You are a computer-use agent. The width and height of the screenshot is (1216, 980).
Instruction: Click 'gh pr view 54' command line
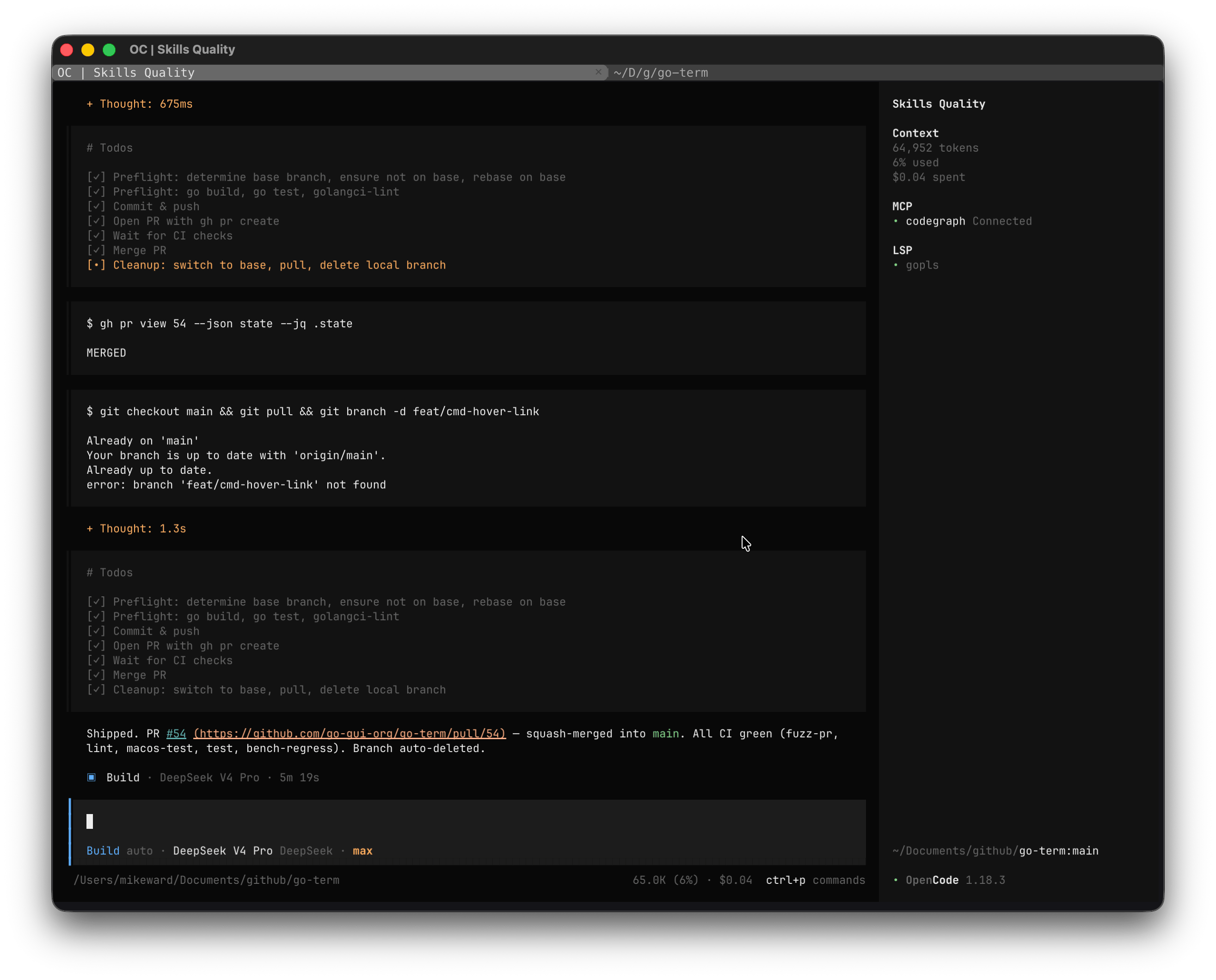click(219, 324)
